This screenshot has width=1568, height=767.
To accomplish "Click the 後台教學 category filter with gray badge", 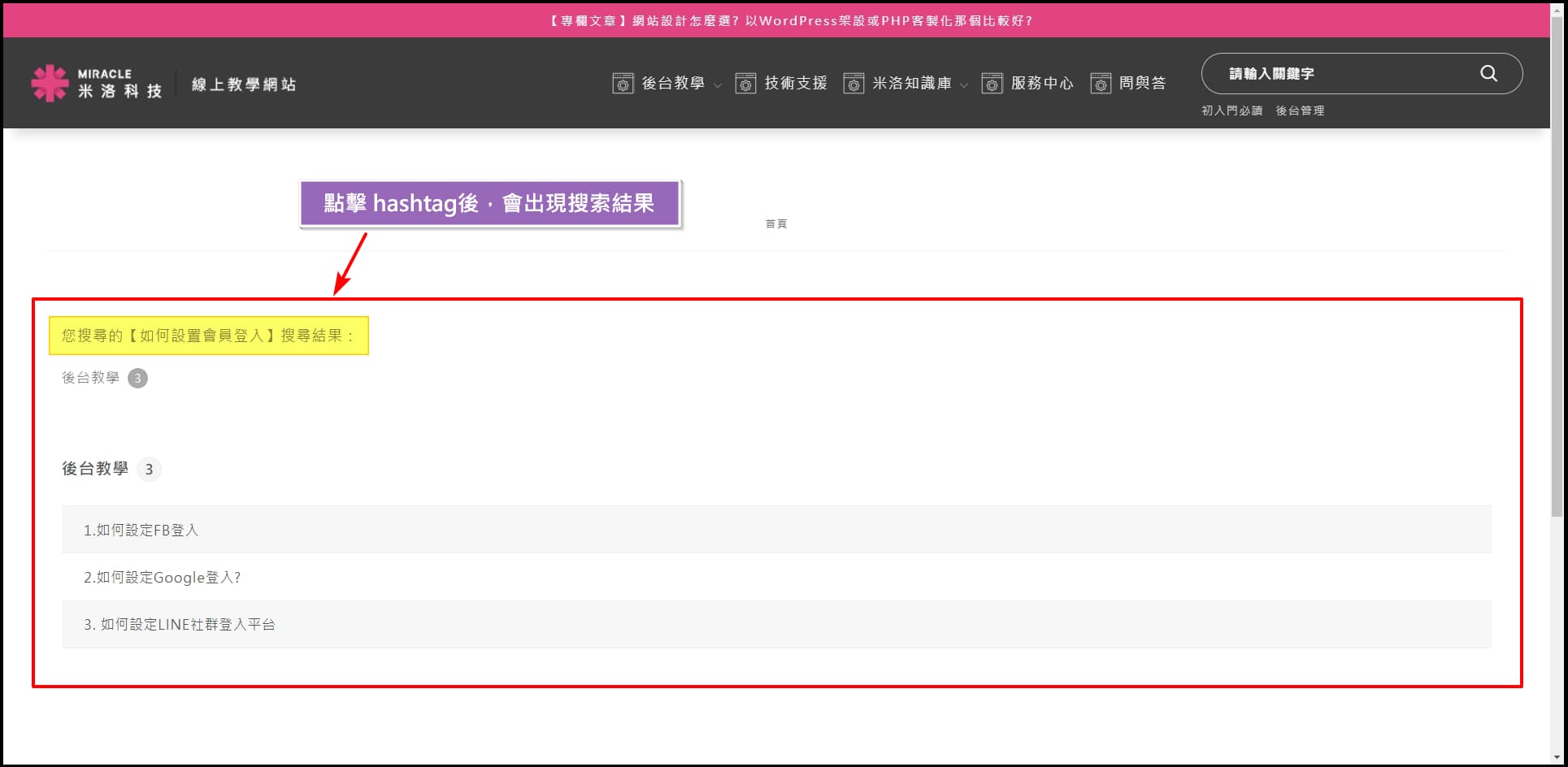I will click(91, 378).
